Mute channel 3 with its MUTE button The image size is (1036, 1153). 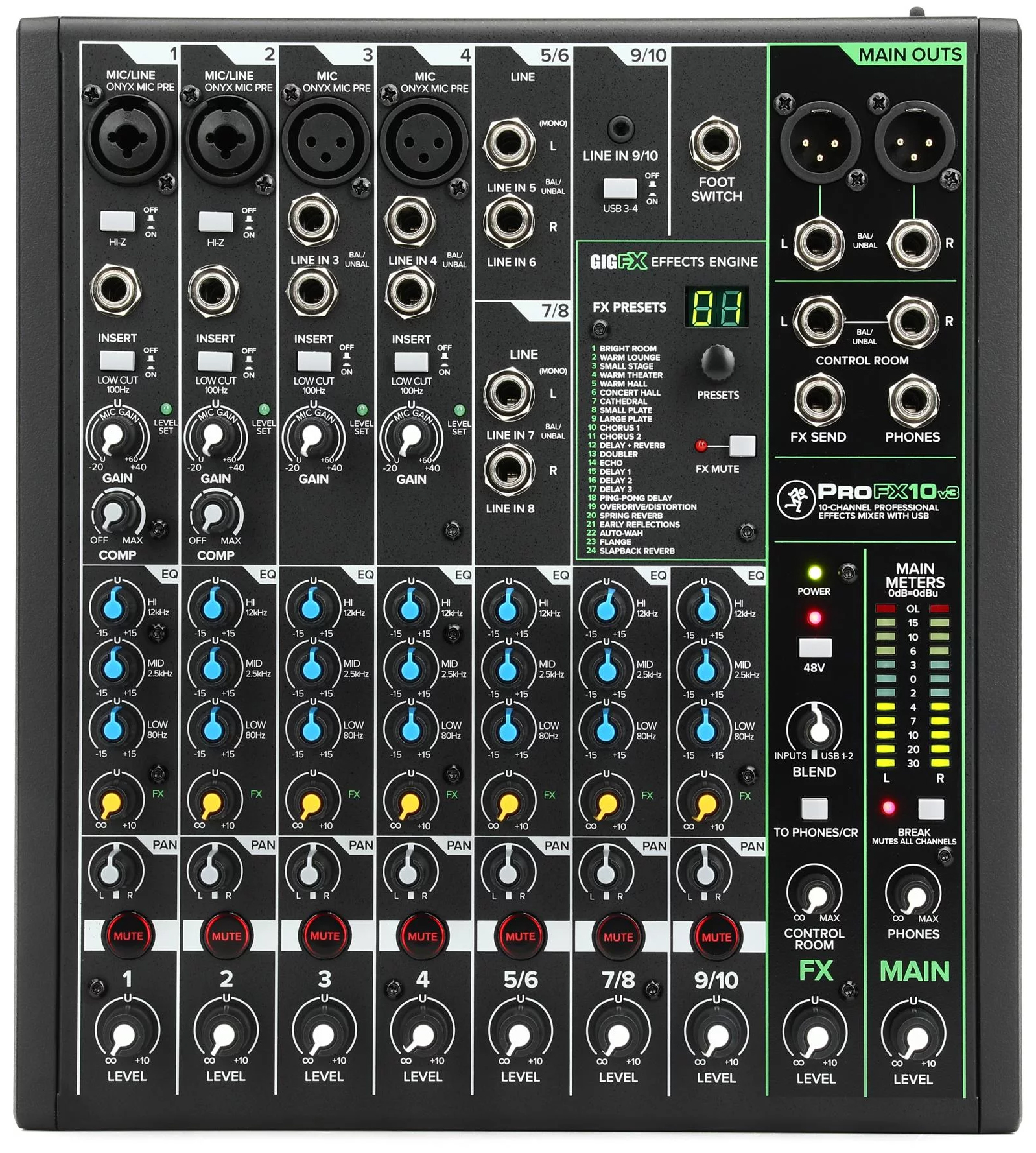(x=324, y=936)
